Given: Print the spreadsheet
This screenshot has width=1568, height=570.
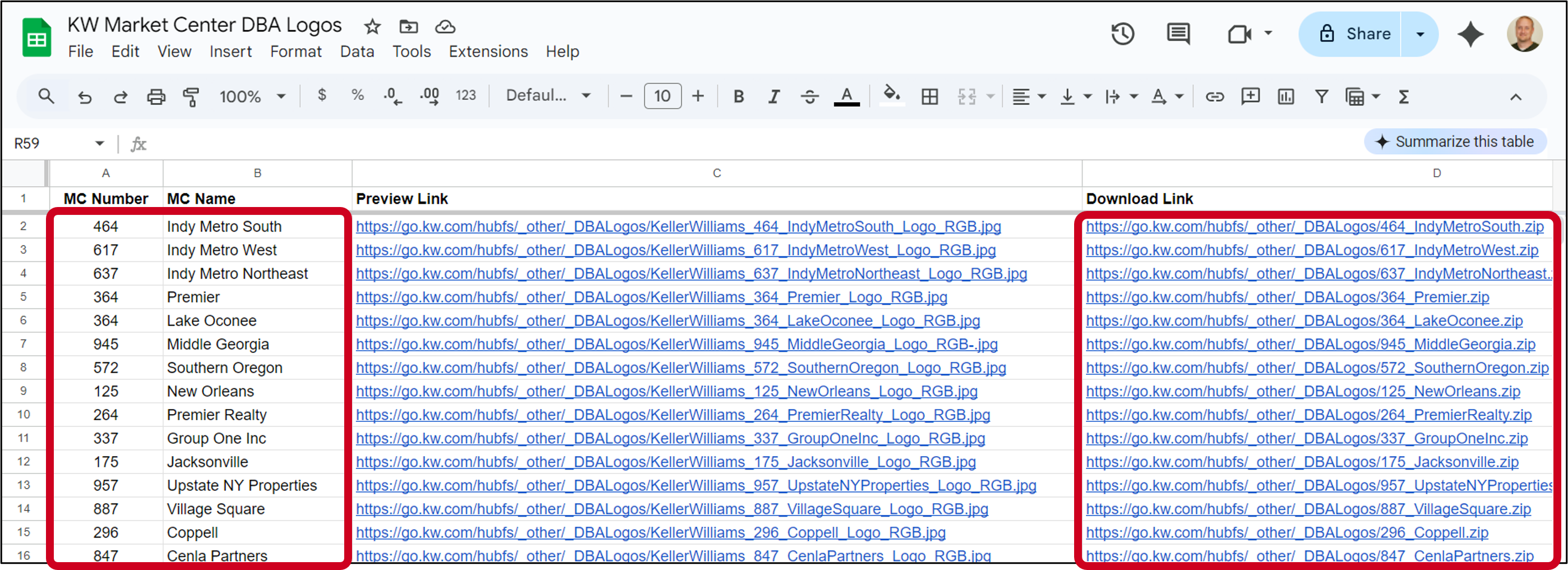Looking at the screenshot, I should 156,96.
